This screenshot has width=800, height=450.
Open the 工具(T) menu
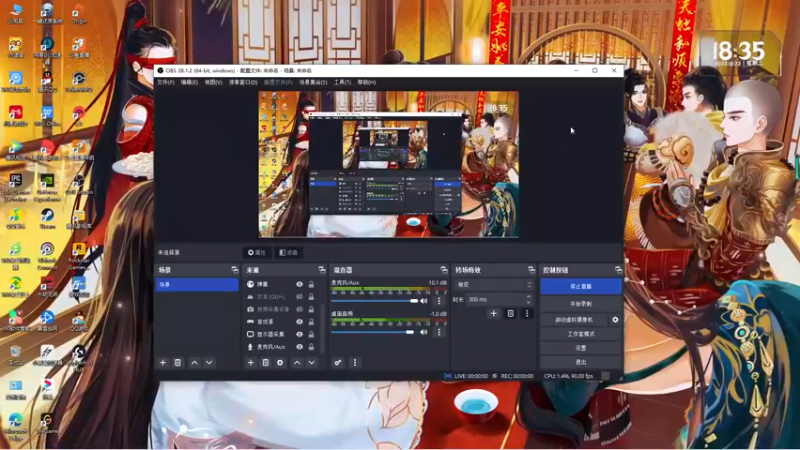coord(342,82)
